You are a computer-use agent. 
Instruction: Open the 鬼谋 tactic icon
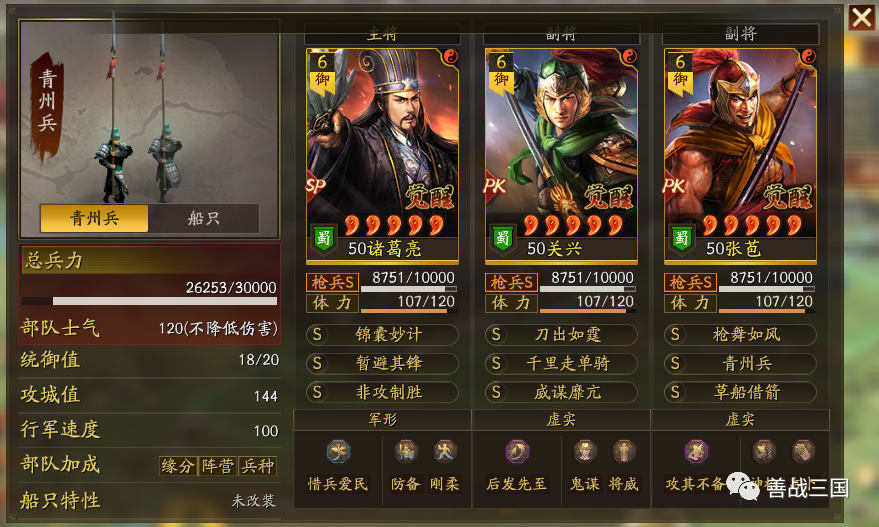(x=585, y=452)
